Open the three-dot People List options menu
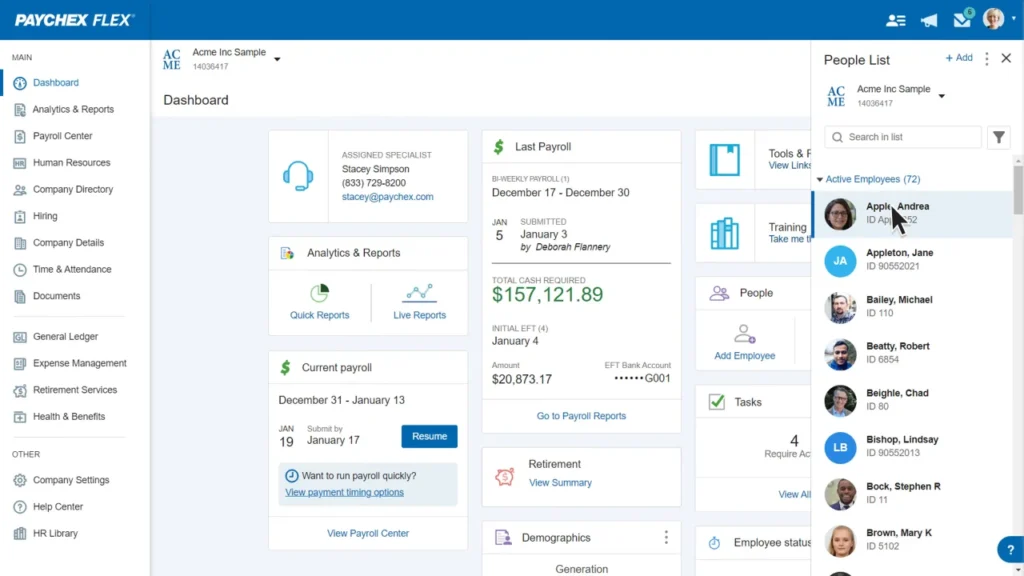The height and width of the screenshot is (576, 1024). [986, 59]
